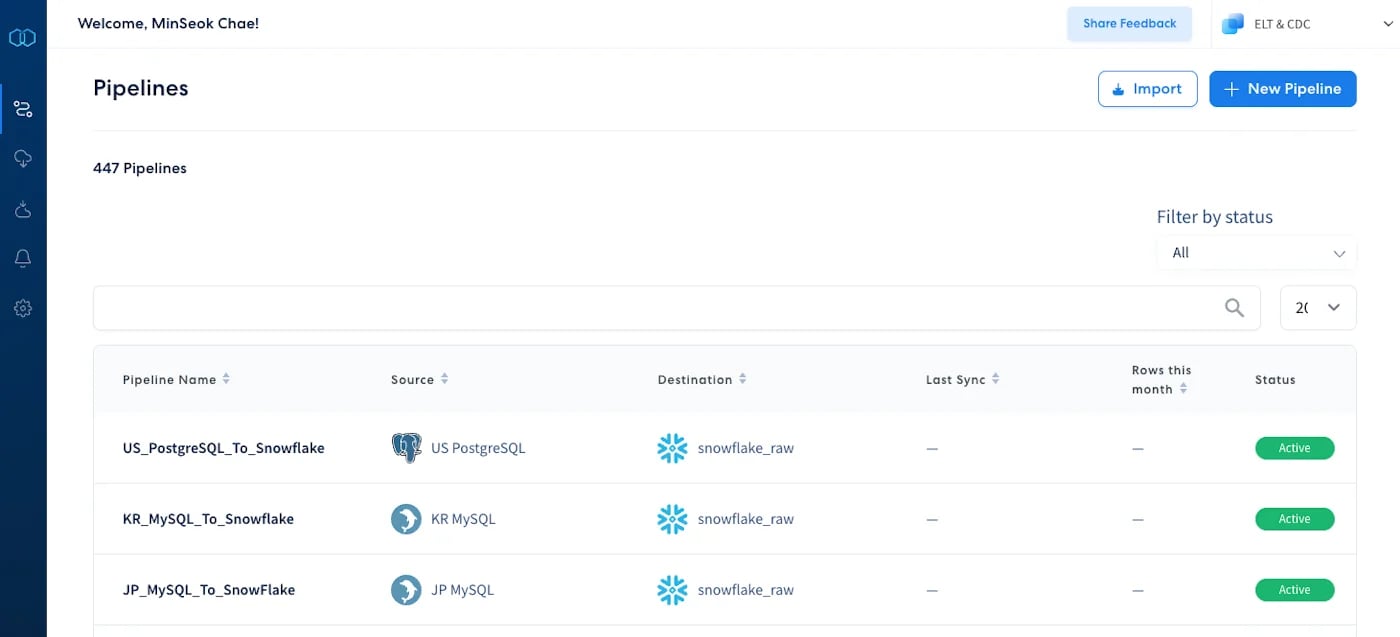Click the Pipelines page heading
The image size is (1400, 637).
[x=141, y=88]
